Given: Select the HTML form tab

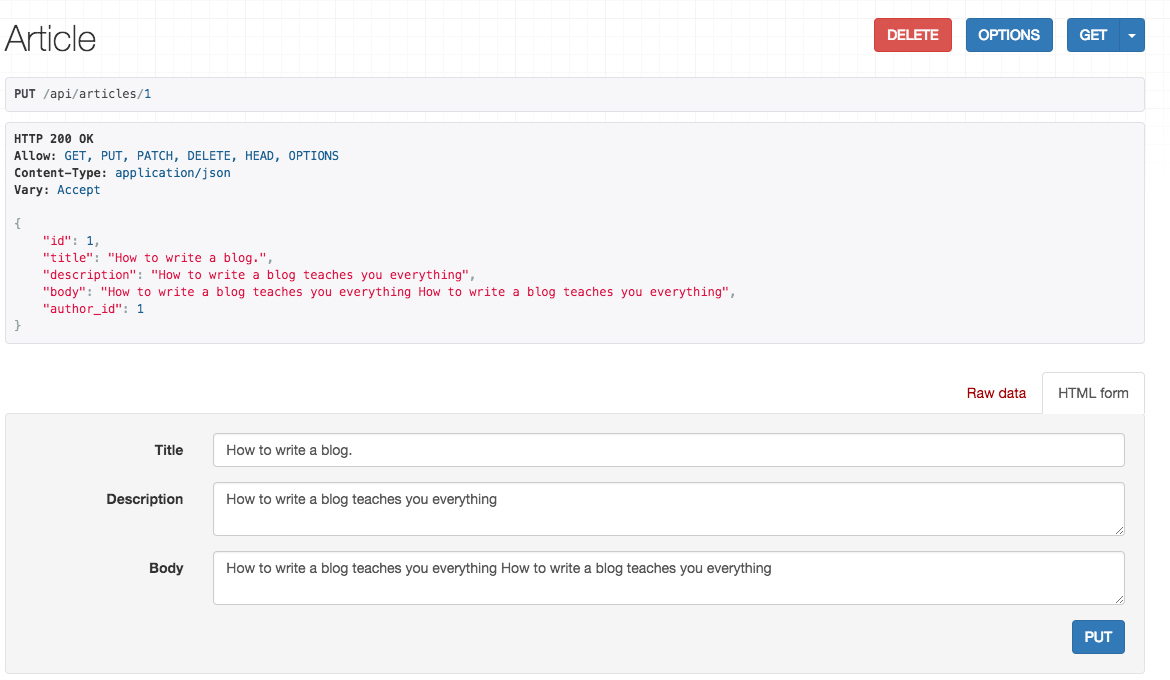Looking at the screenshot, I should pos(1093,393).
